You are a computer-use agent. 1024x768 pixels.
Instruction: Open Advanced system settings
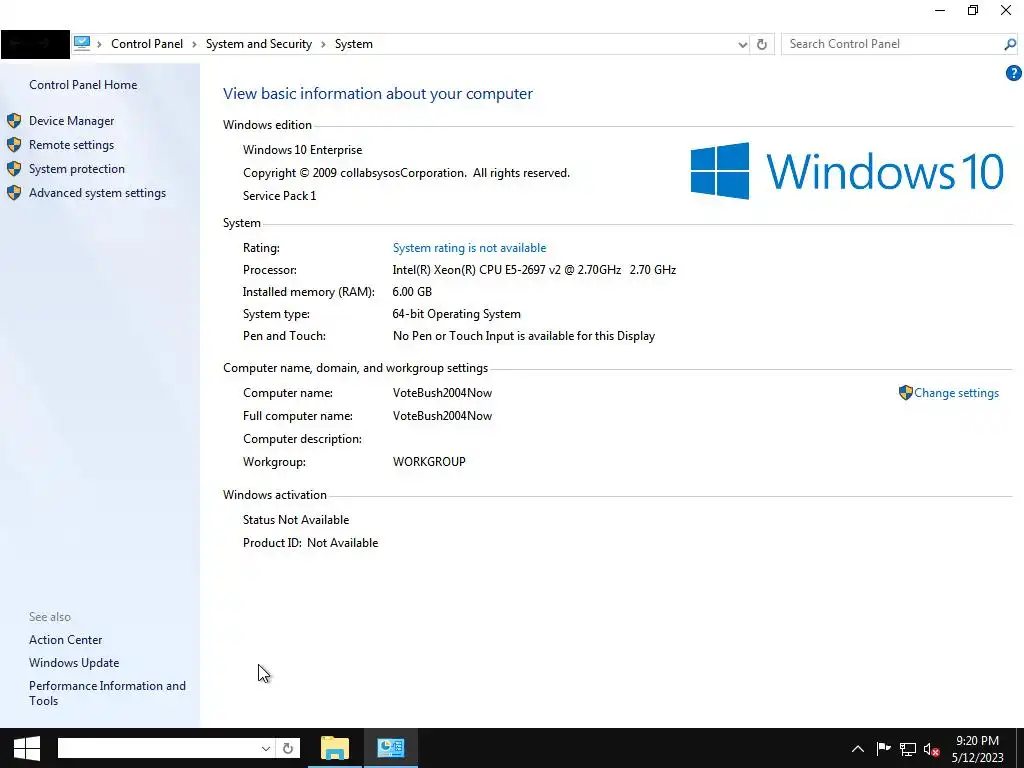(97, 193)
